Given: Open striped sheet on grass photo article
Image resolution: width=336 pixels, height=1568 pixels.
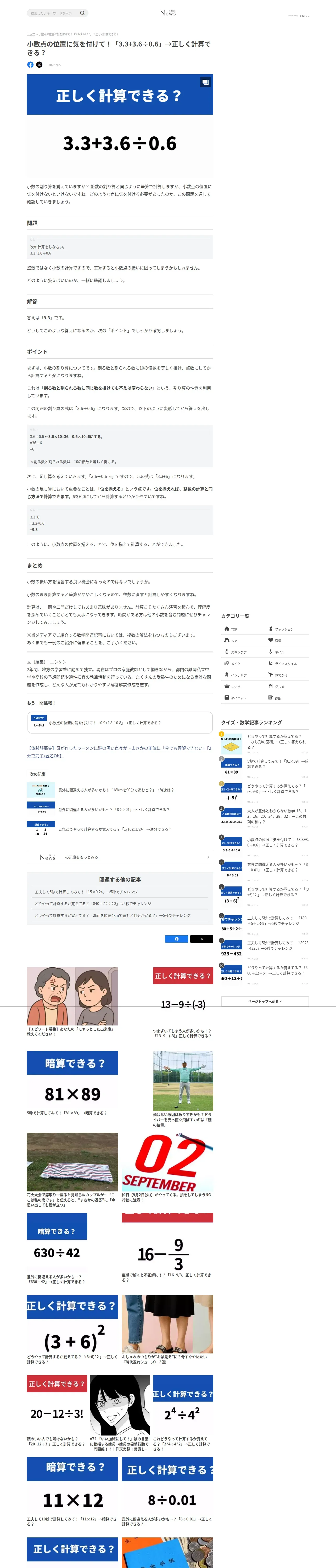Looking at the screenshot, I should [72, 1170].
